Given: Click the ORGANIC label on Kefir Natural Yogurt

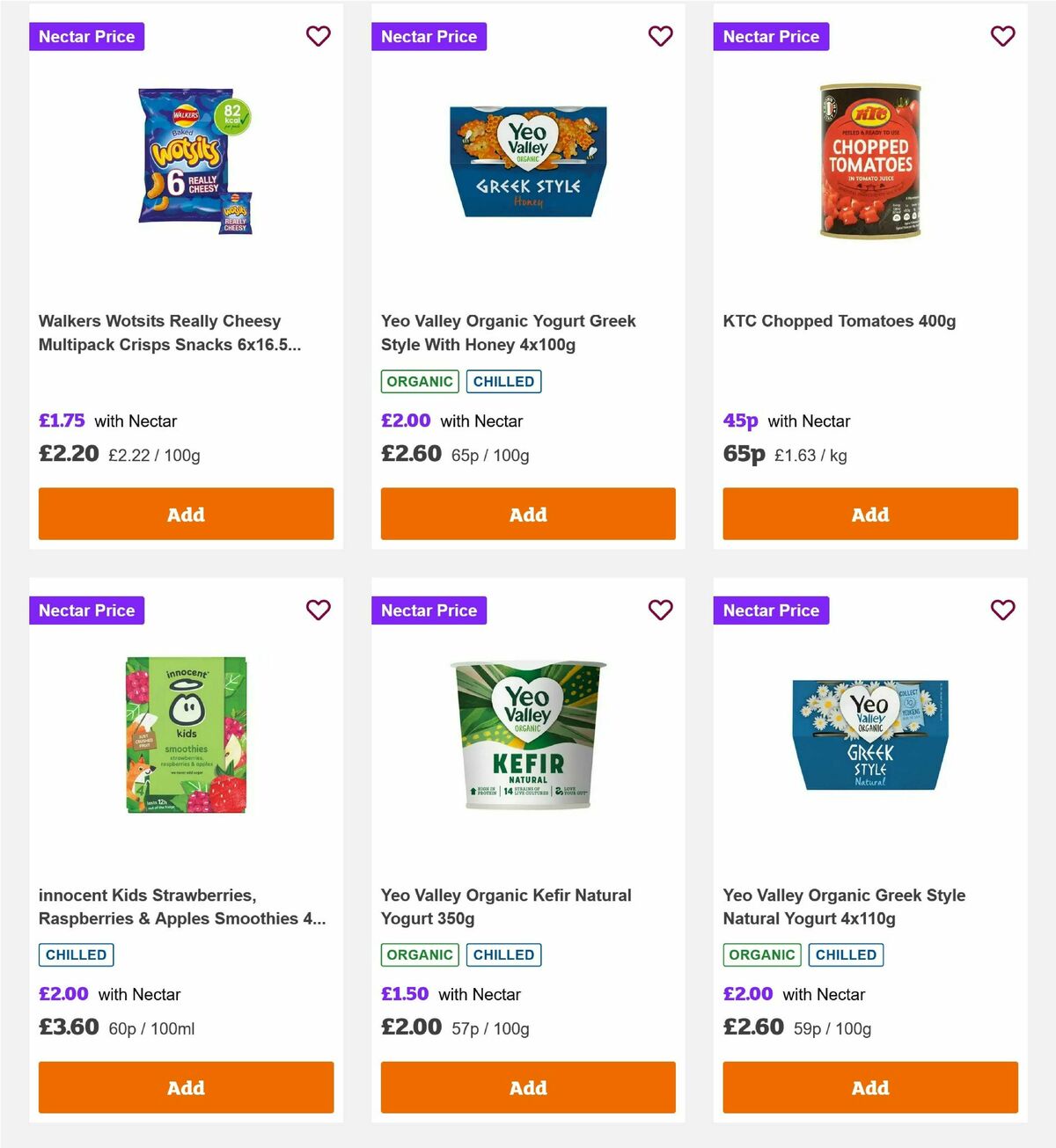Looking at the screenshot, I should click(x=419, y=954).
